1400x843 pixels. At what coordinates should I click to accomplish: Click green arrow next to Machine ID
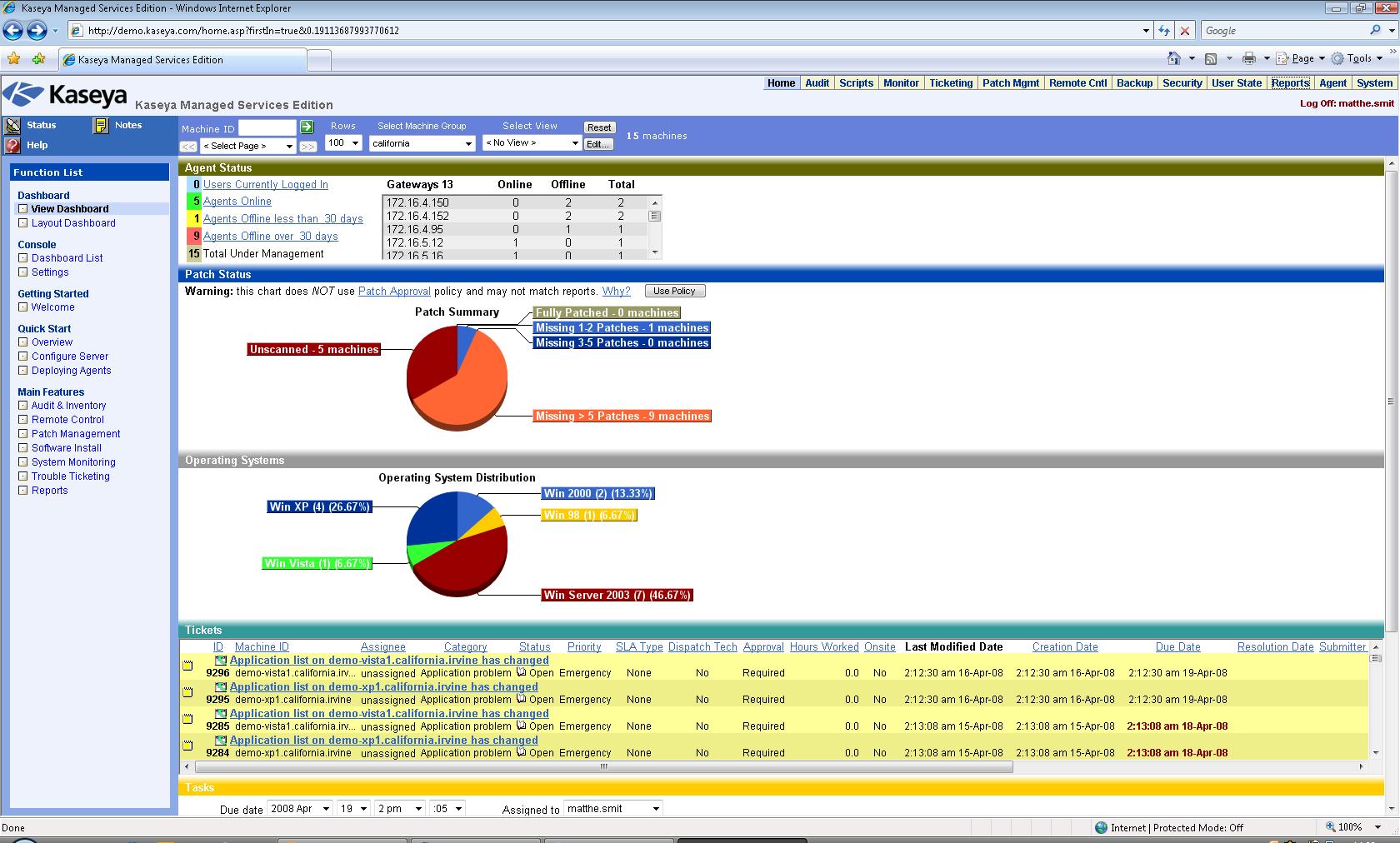point(307,127)
